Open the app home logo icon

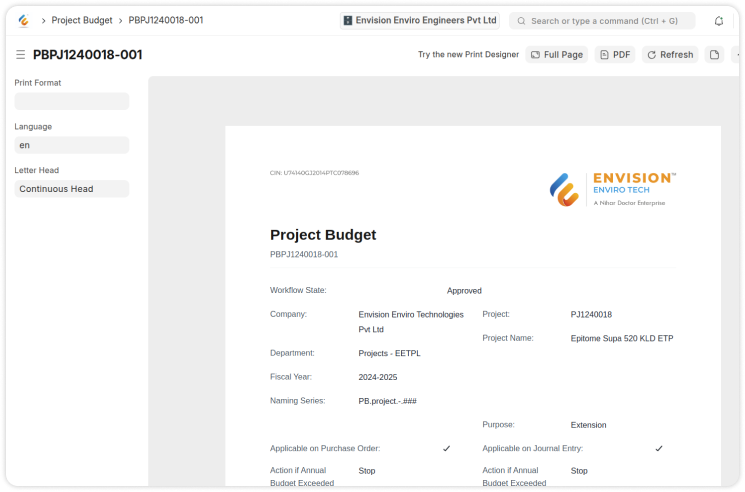pos(23,20)
